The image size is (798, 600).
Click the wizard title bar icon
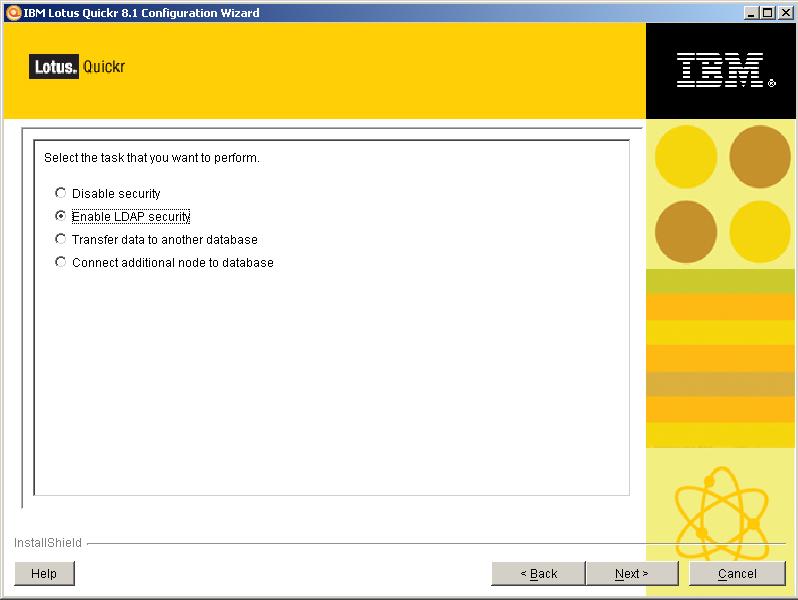[14, 13]
